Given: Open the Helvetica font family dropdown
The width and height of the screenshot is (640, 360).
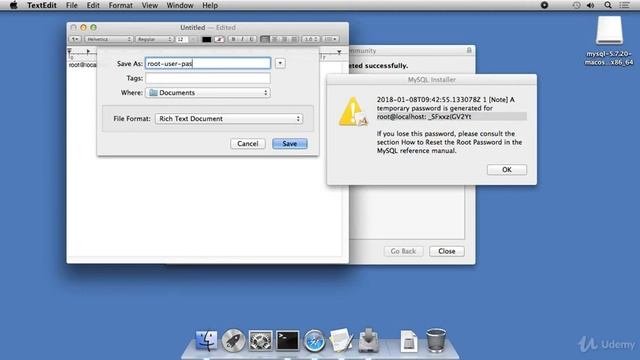Looking at the screenshot, I should [109, 39].
